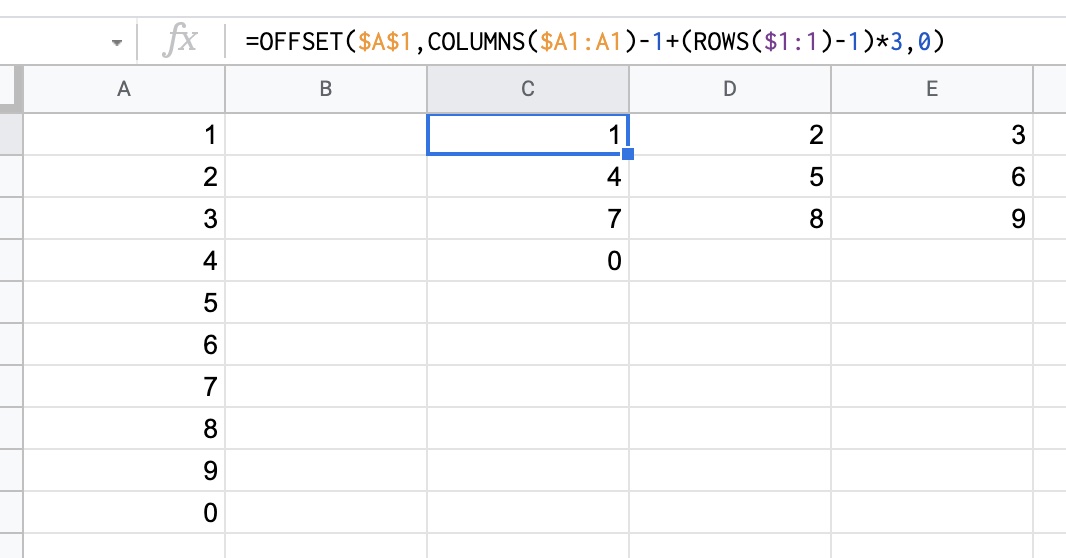Select cell C1 containing 1
This screenshot has width=1066, height=558.
pyautogui.click(x=528, y=135)
